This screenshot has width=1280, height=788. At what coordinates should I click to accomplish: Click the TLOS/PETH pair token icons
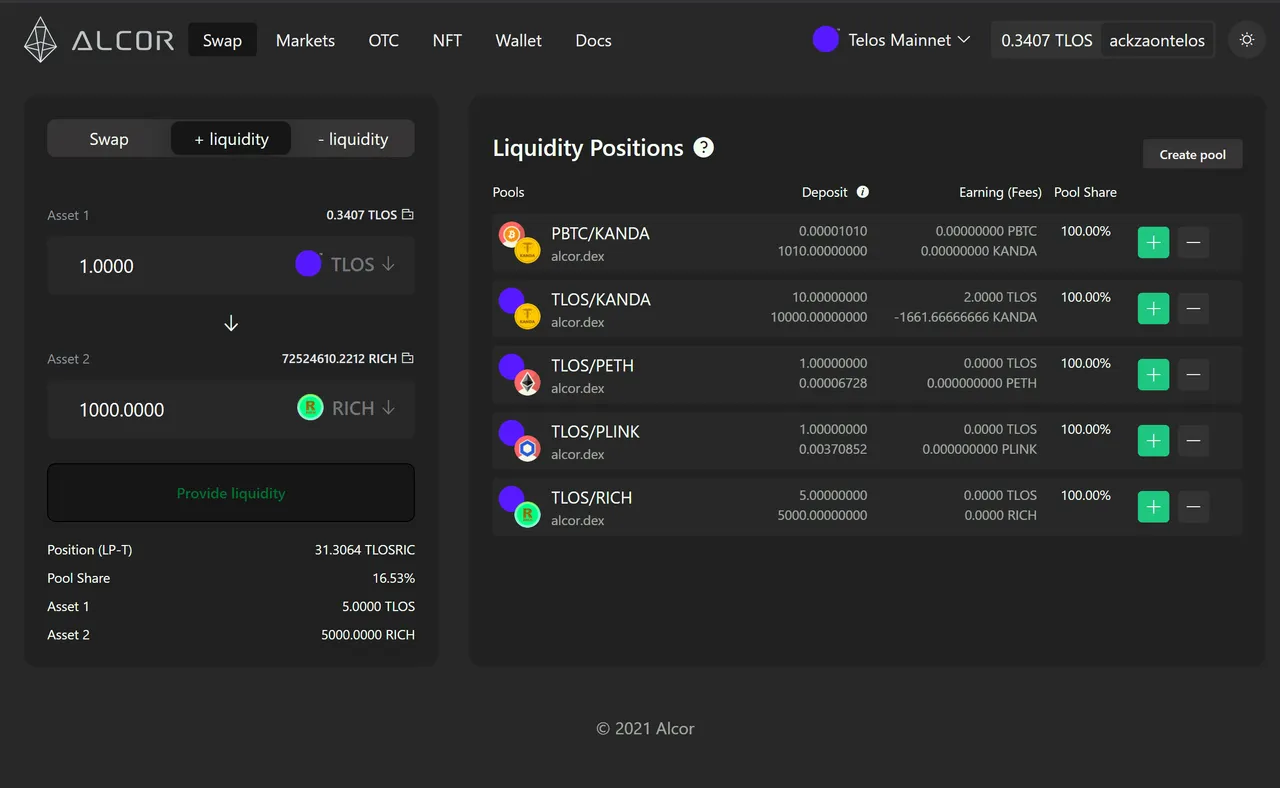point(519,375)
